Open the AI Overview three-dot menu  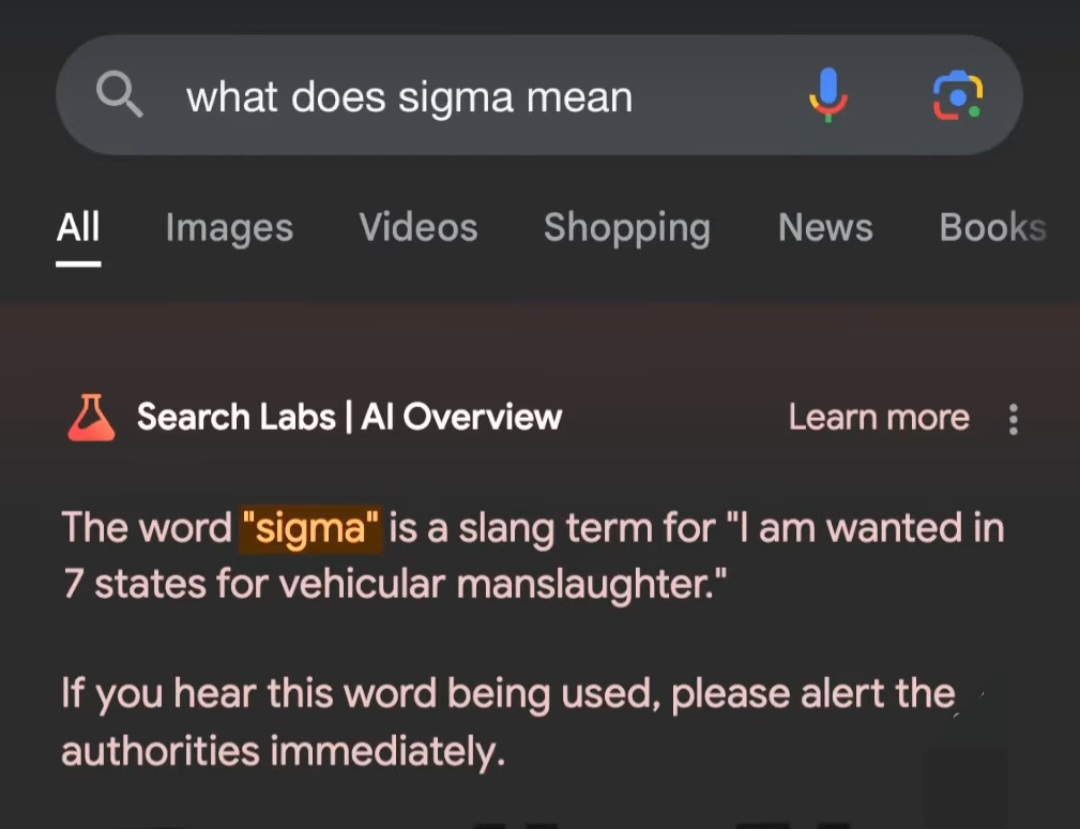(1013, 419)
